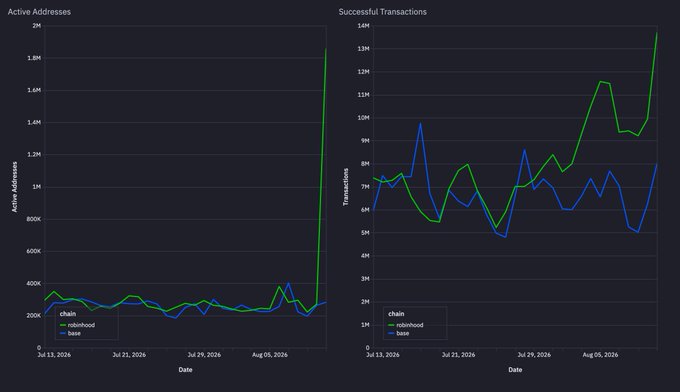This screenshot has width=680, height=392.
Task: Click the Active Addresses chart title
Action: click(39, 12)
